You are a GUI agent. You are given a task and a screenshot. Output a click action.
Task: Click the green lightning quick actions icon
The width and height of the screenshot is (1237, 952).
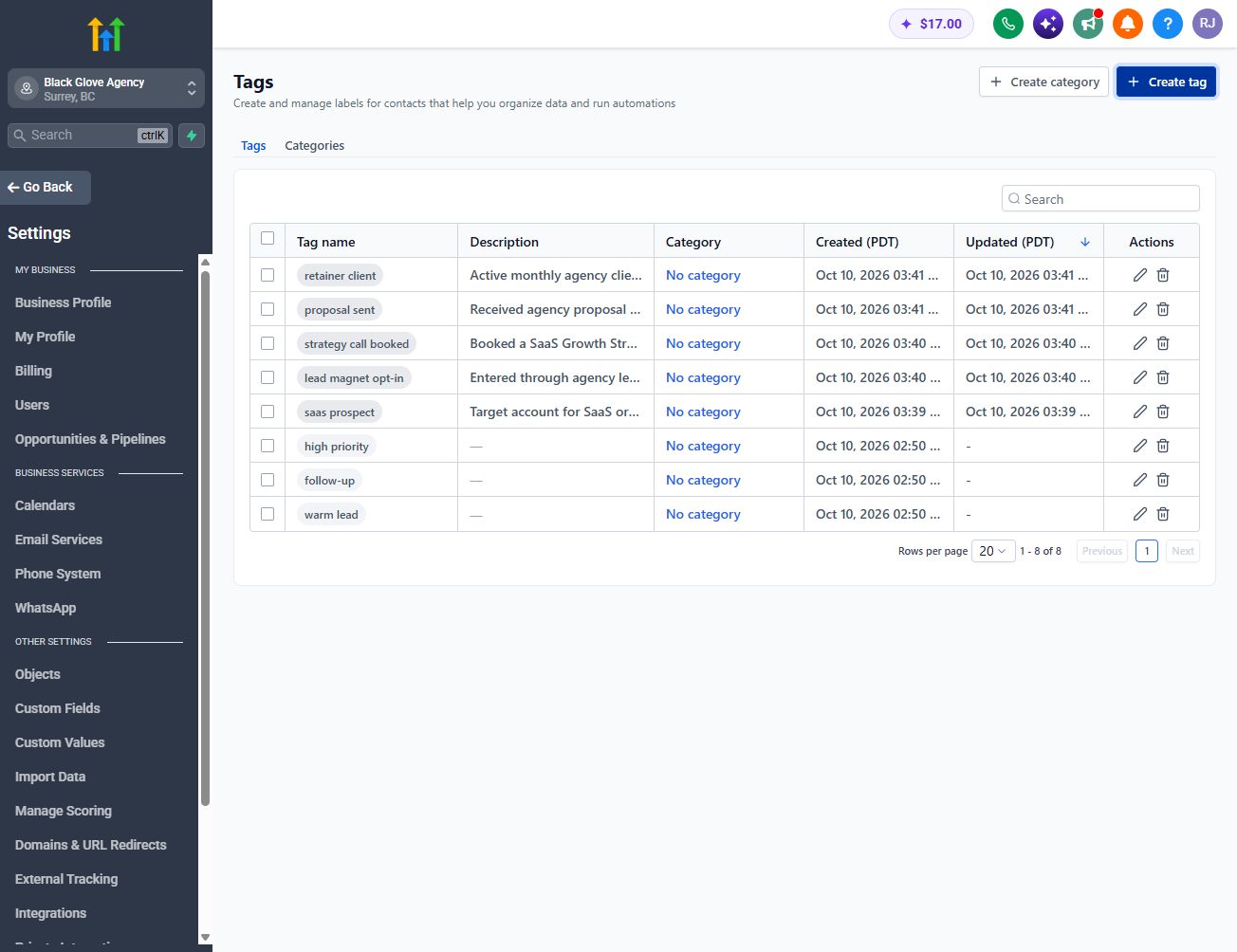(x=192, y=136)
